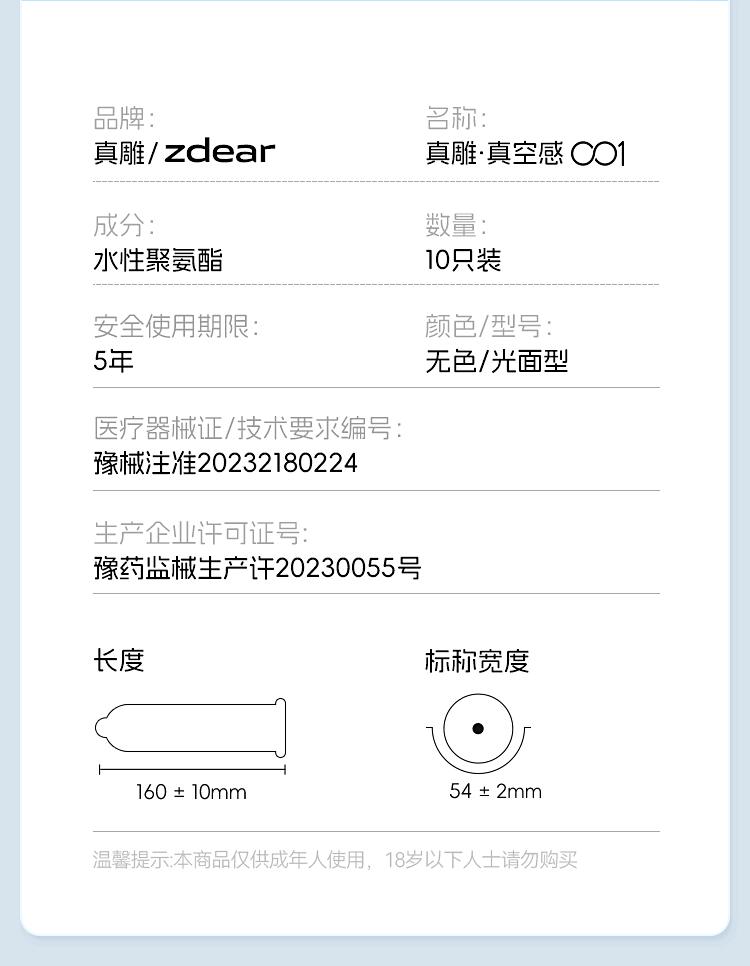Image resolution: width=750 pixels, height=966 pixels.
Task: Select the 160 ± 10mm length value
Action: click(191, 792)
